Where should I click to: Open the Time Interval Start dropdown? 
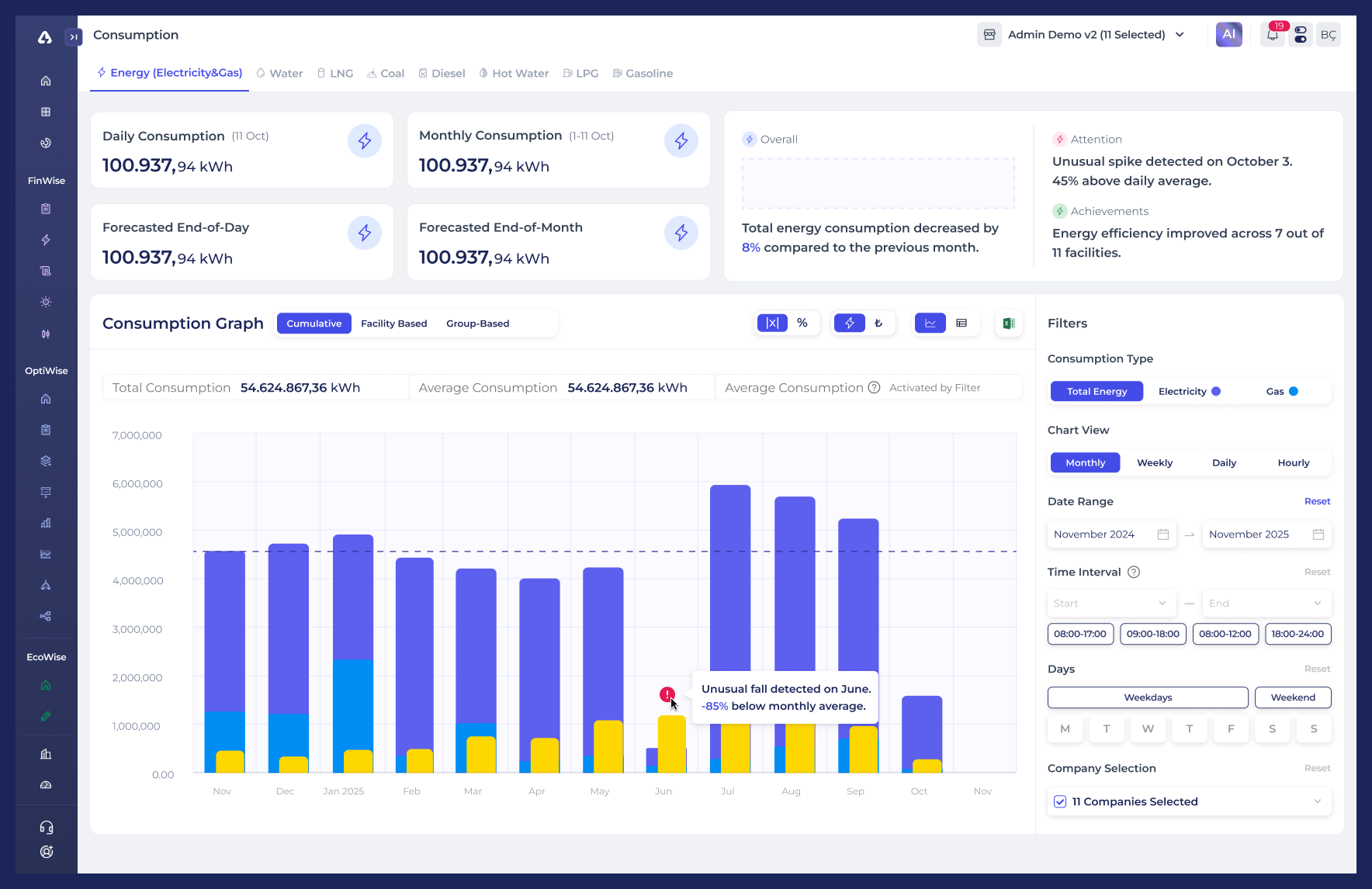[x=1110, y=604]
